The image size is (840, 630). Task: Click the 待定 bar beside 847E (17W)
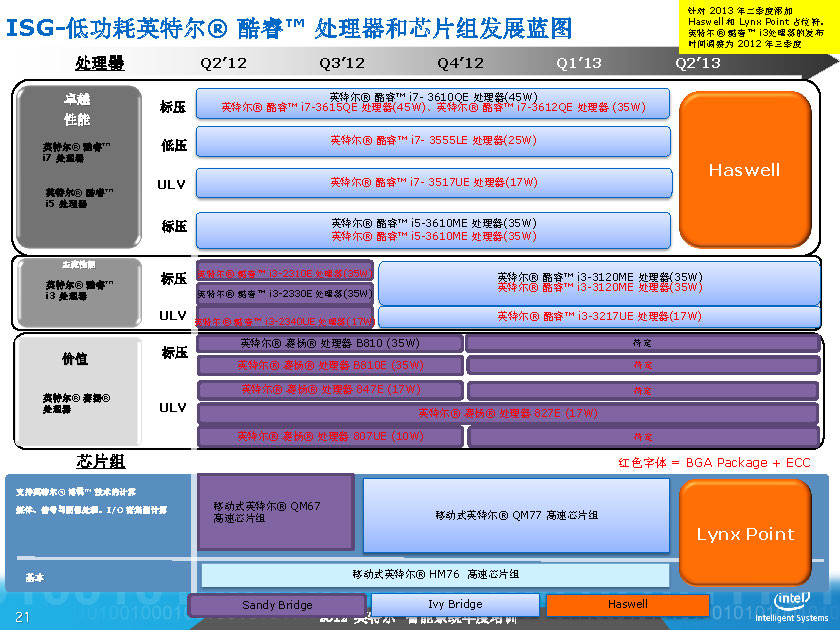tap(643, 391)
